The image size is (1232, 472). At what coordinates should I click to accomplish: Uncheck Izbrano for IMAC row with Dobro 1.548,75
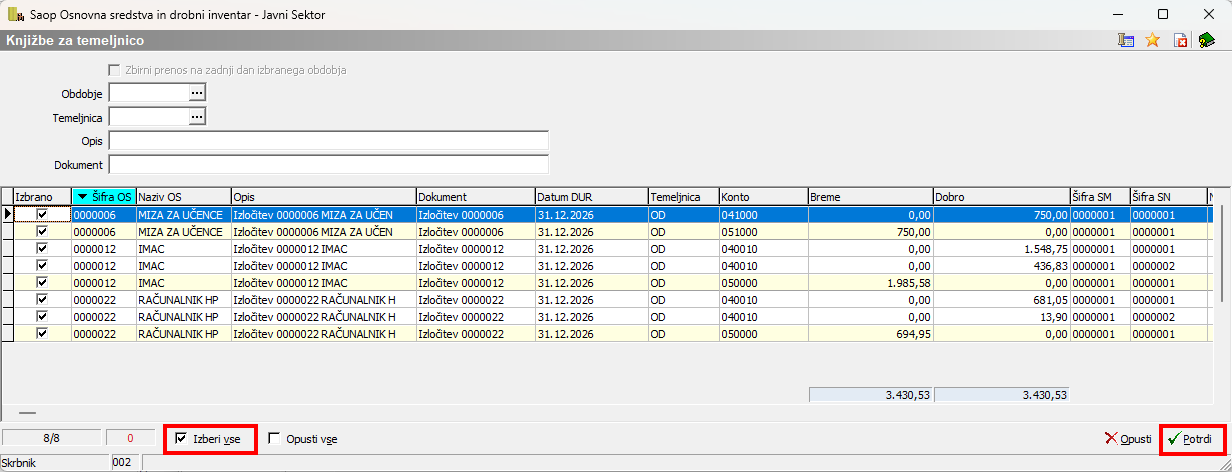coord(42,248)
